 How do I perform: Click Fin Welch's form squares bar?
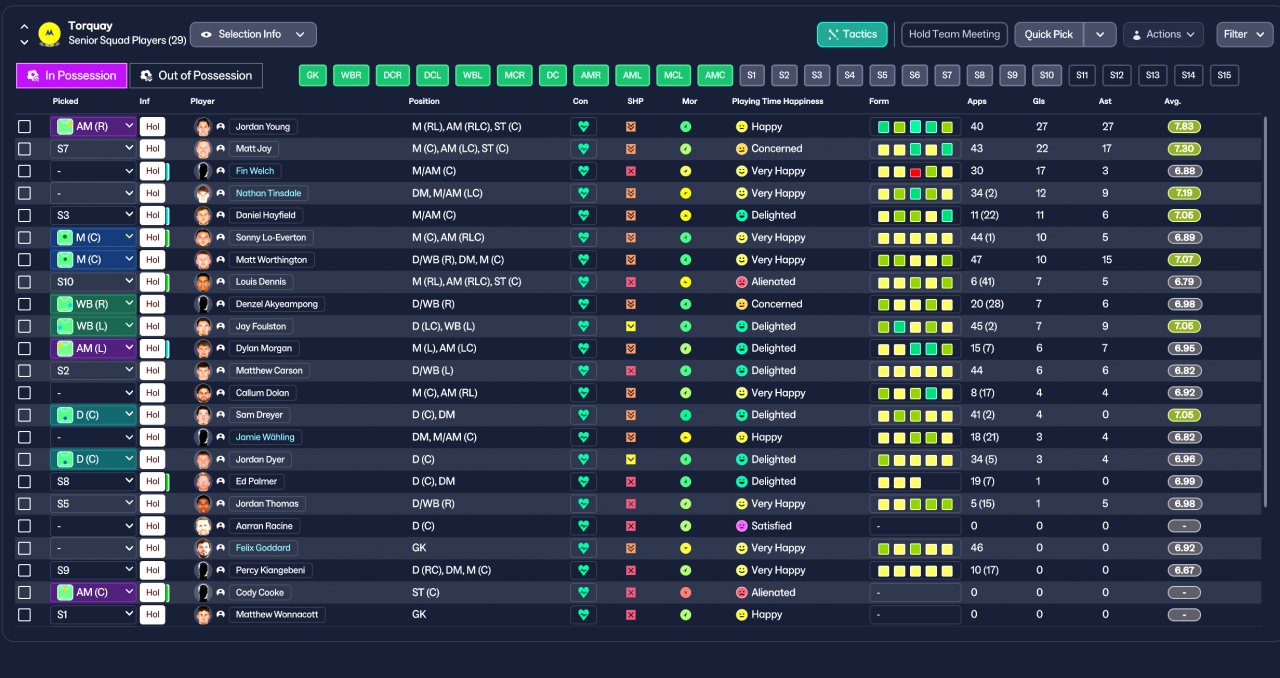tap(915, 171)
